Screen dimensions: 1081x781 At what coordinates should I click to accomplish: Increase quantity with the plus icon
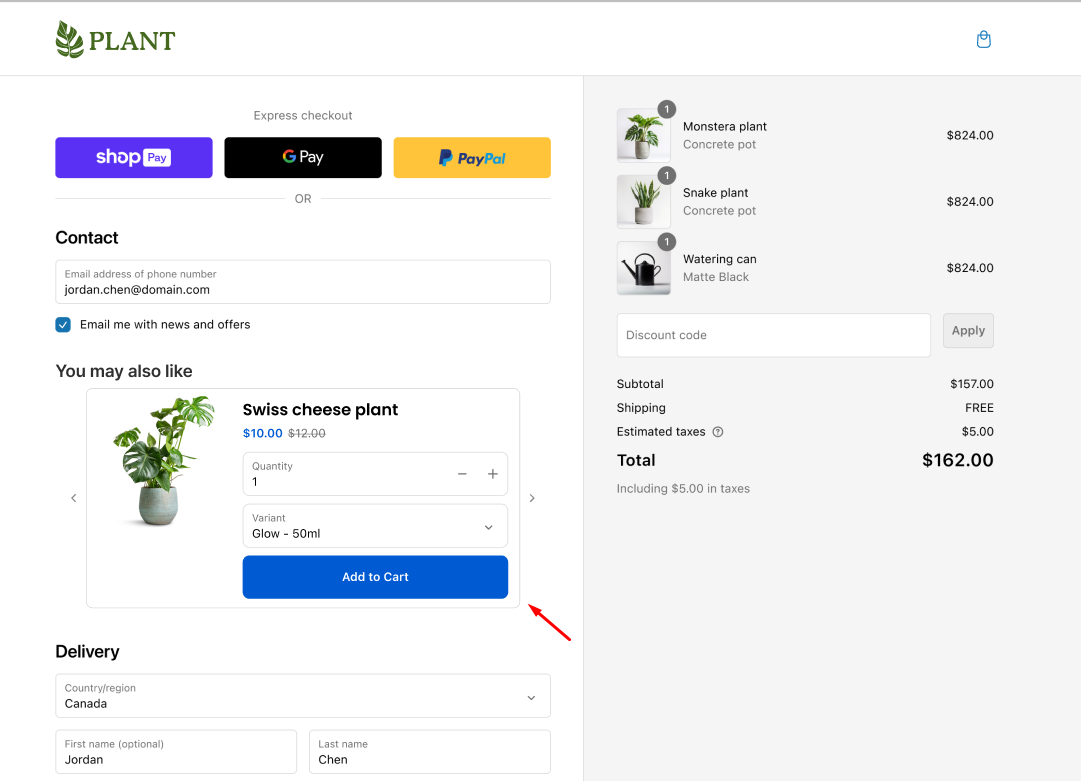click(x=493, y=474)
